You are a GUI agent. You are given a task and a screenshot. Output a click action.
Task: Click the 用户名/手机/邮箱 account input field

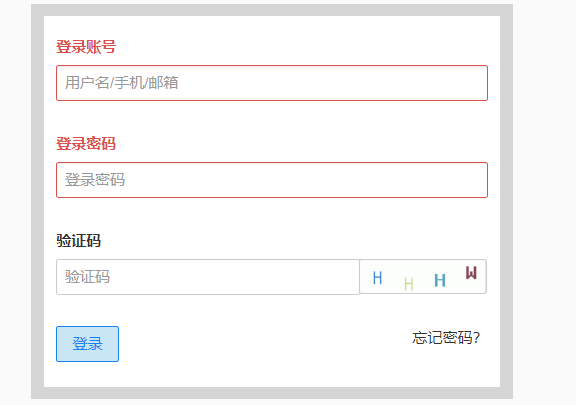coord(272,83)
